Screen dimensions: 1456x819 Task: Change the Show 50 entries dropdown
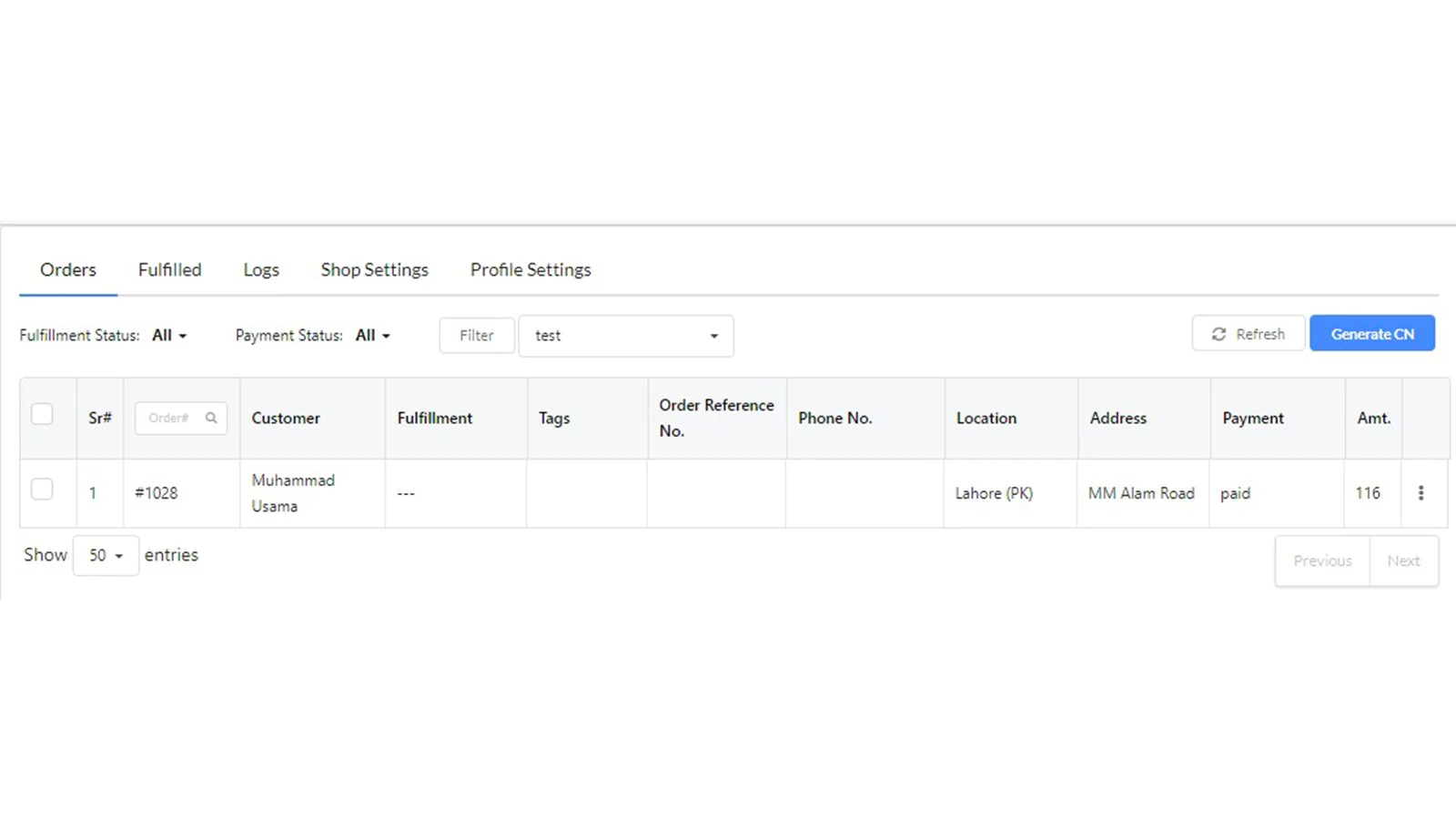tap(106, 555)
